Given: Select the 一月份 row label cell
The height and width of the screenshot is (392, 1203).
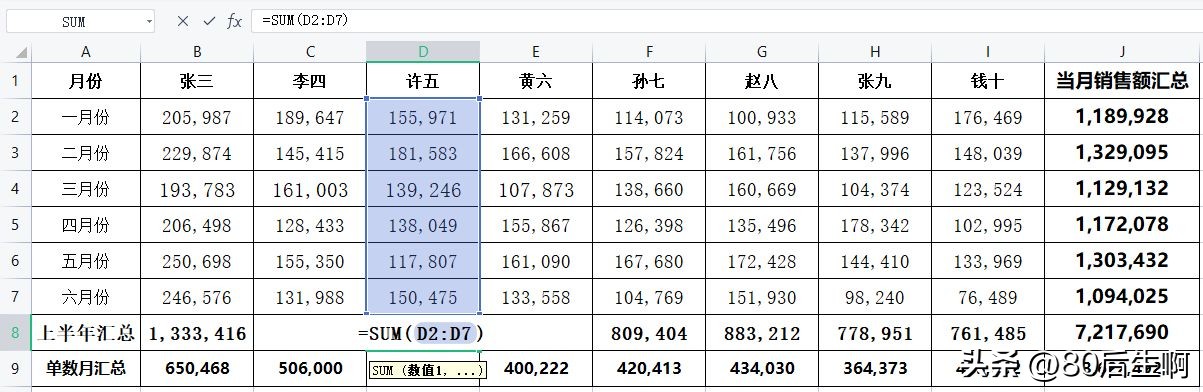Looking at the screenshot, I should [x=86, y=117].
